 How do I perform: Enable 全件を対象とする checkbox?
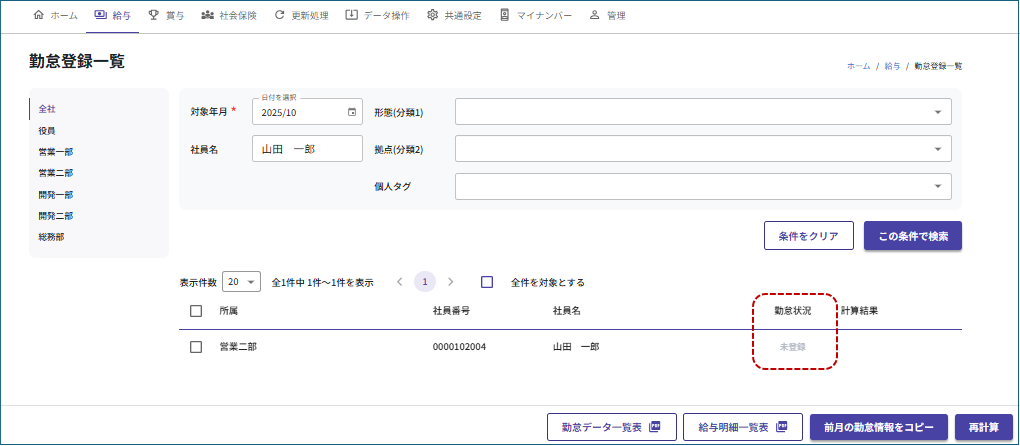coord(488,282)
